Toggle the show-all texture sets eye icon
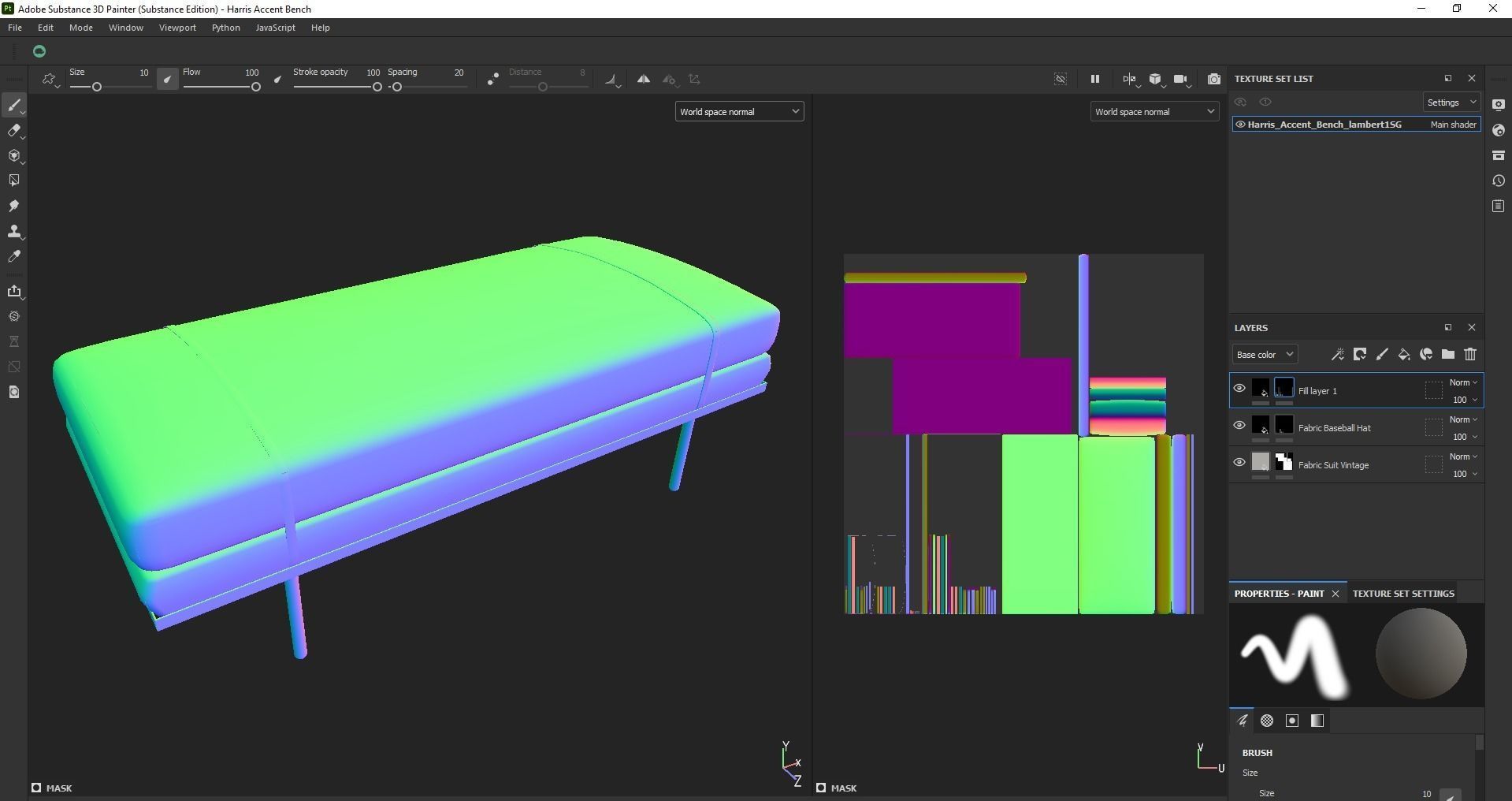Image resolution: width=1512 pixels, height=801 pixels. 1265,102
